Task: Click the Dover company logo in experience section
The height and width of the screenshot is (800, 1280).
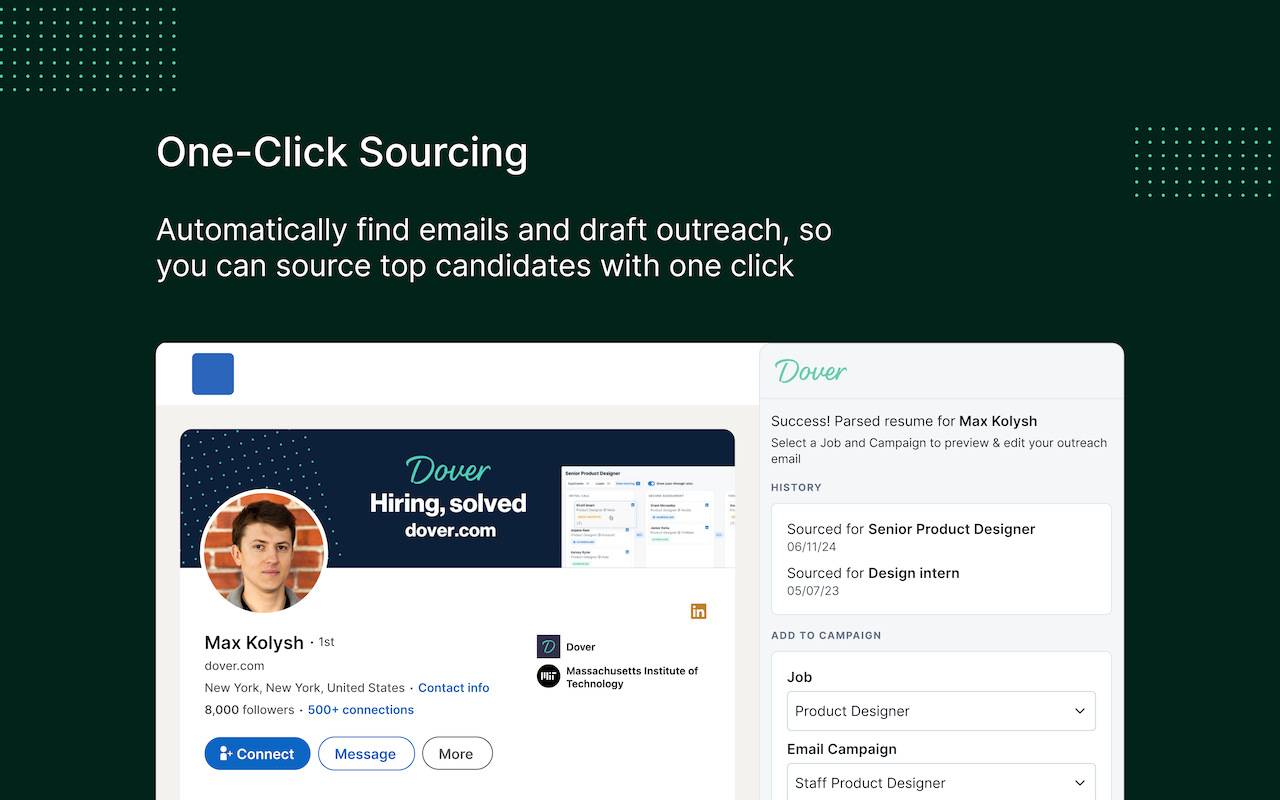Action: pos(547,646)
